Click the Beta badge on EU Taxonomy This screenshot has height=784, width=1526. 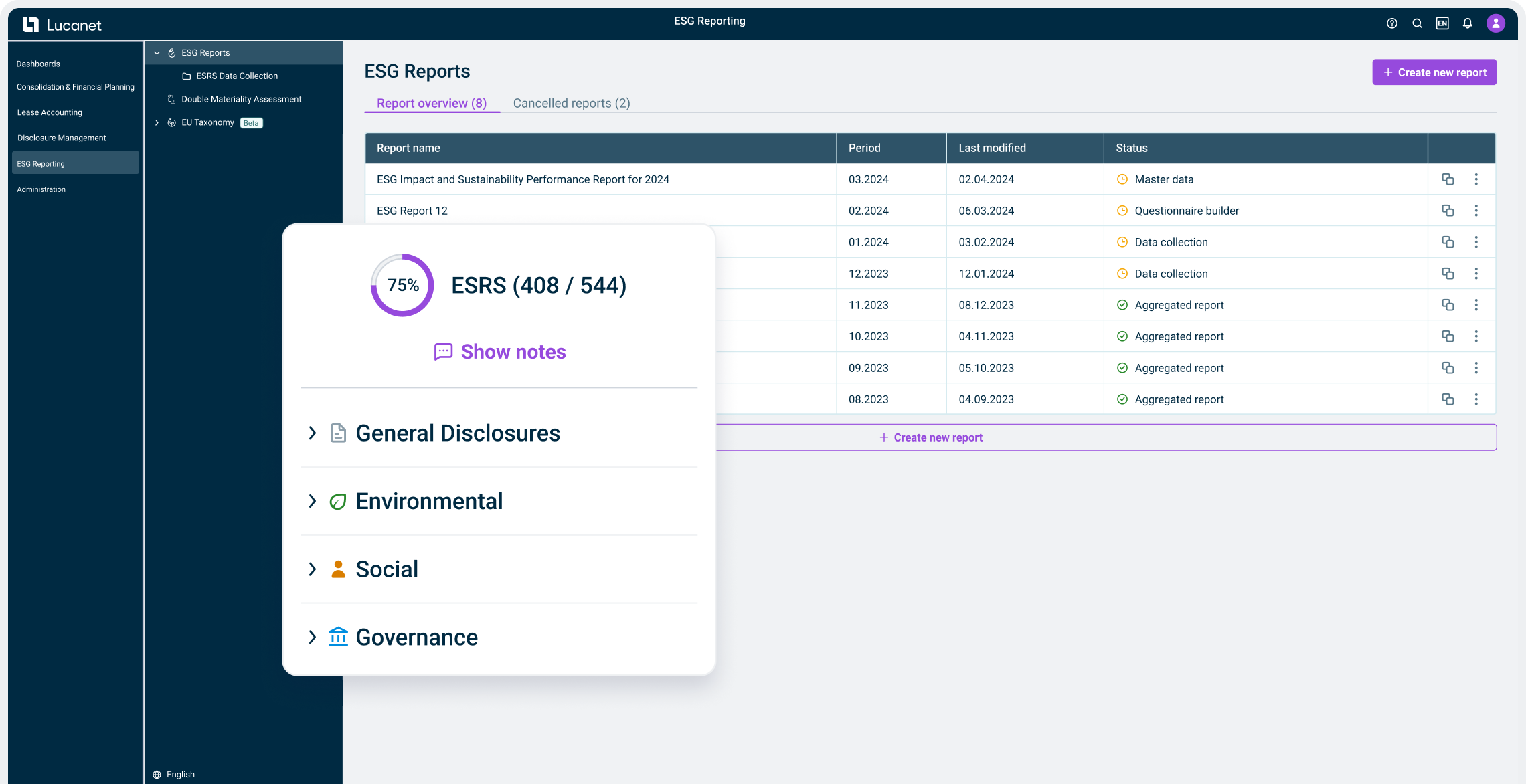(251, 123)
